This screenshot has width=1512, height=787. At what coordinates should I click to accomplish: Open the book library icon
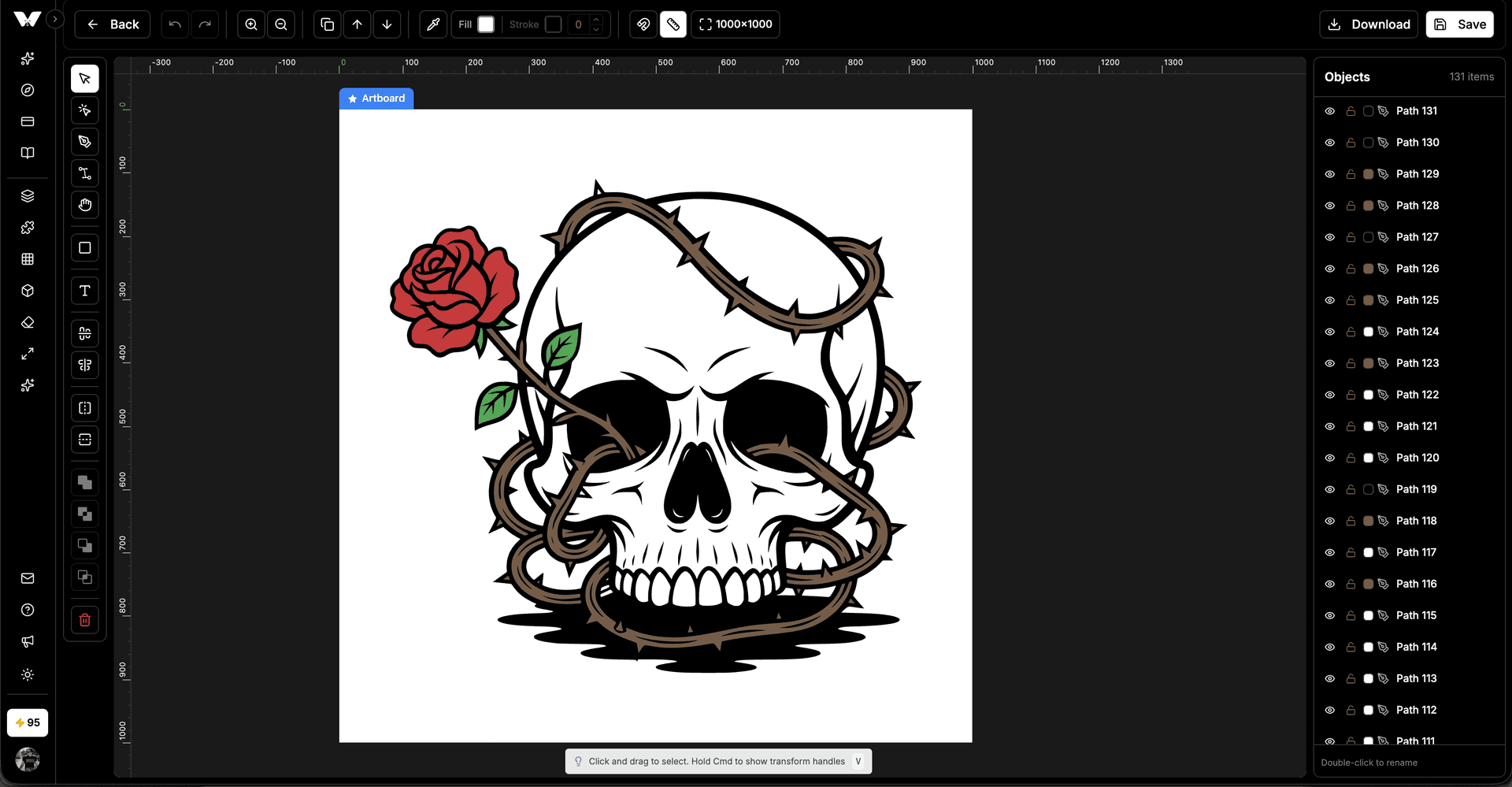(x=28, y=153)
